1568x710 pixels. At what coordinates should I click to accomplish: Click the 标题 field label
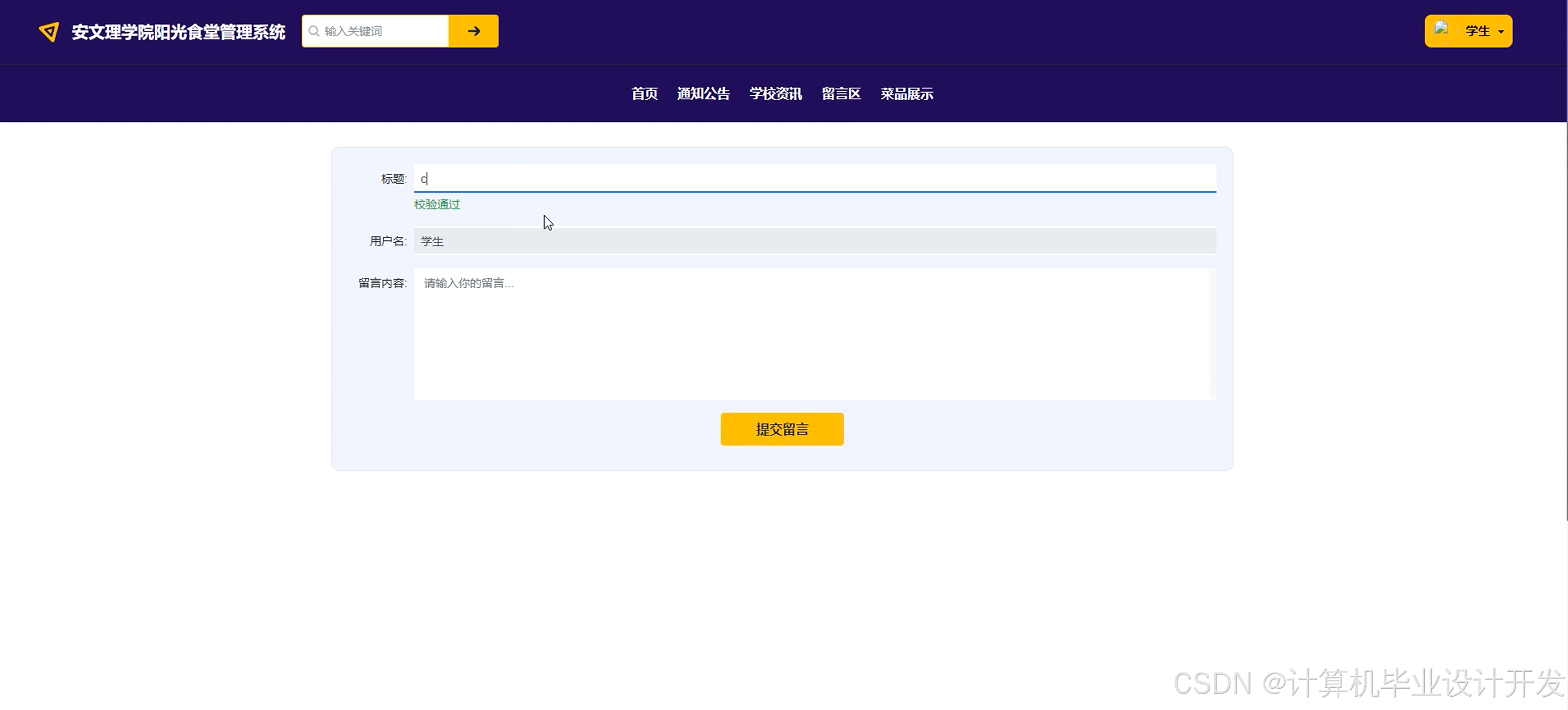point(393,179)
